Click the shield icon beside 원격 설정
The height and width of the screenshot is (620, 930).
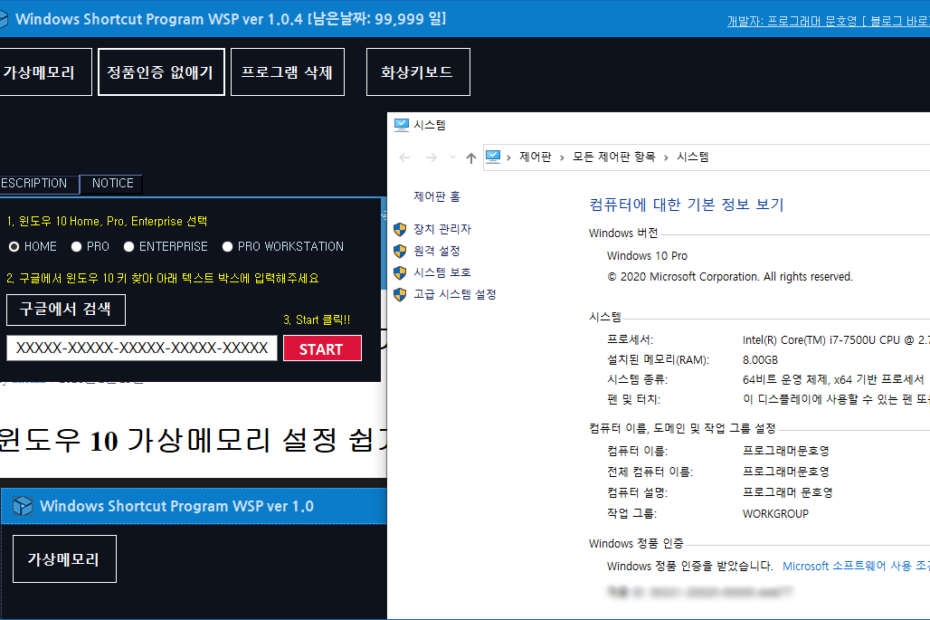point(400,251)
